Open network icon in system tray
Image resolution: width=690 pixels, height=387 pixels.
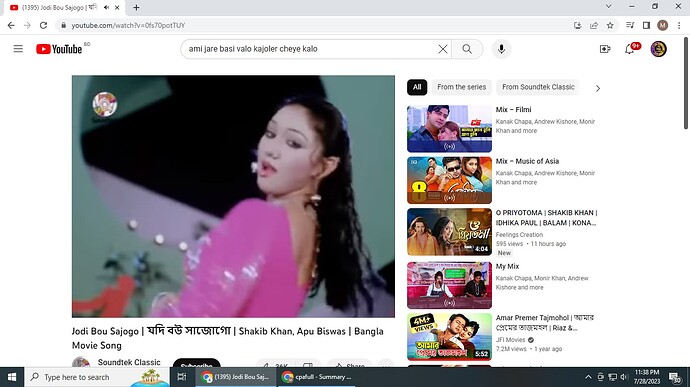(612, 377)
